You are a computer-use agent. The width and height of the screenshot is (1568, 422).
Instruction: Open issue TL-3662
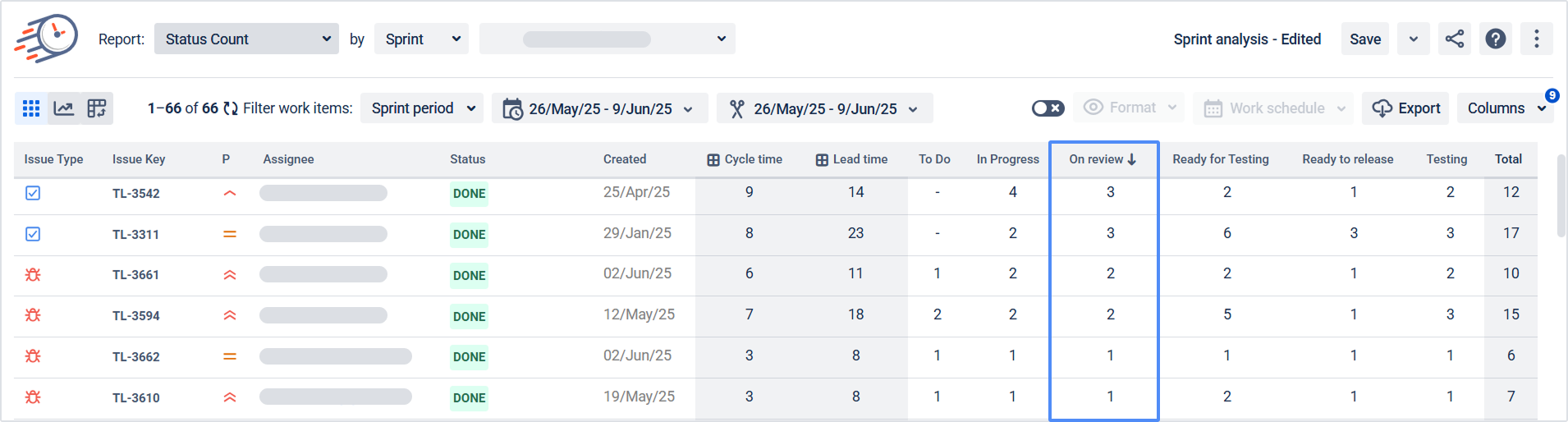pyautogui.click(x=136, y=357)
